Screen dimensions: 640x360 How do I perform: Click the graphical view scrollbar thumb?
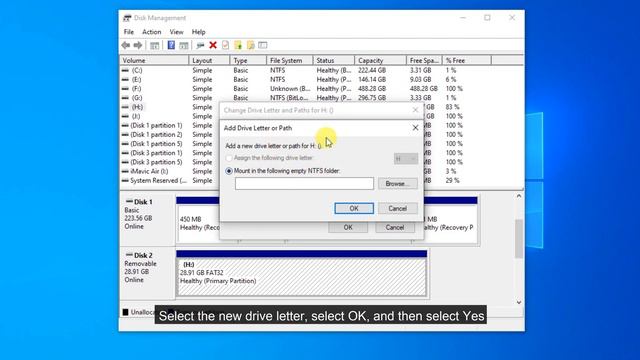pyautogui.click(x=519, y=239)
